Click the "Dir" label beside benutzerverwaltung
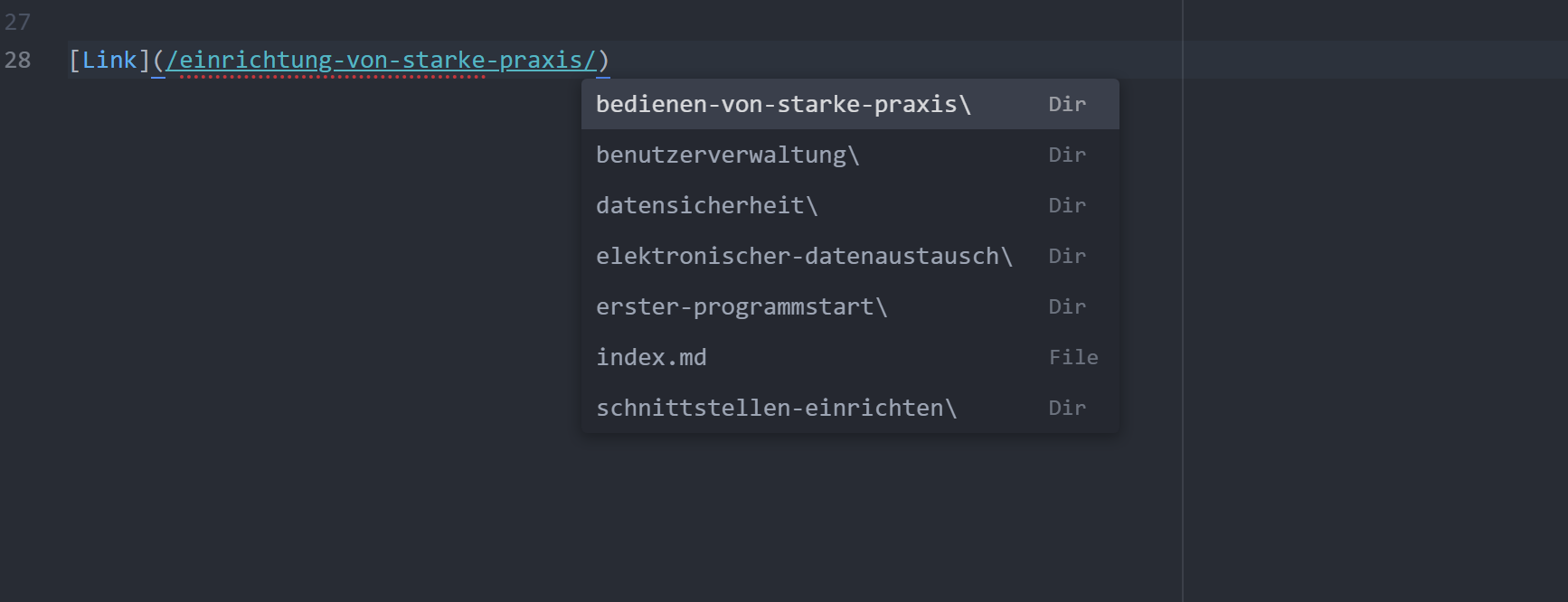 1067,155
